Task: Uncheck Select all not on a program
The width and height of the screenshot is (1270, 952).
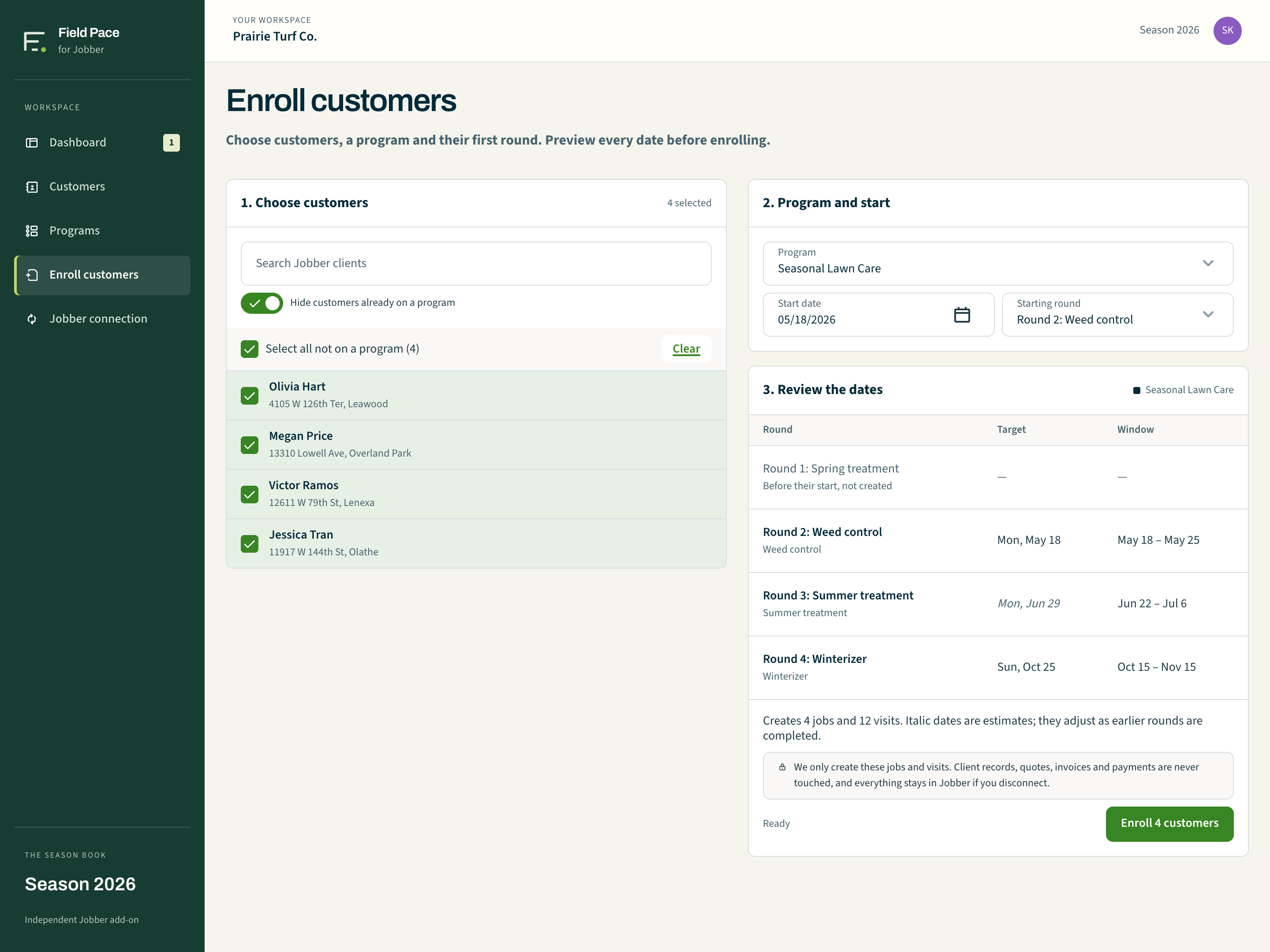Action: pyautogui.click(x=249, y=349)
